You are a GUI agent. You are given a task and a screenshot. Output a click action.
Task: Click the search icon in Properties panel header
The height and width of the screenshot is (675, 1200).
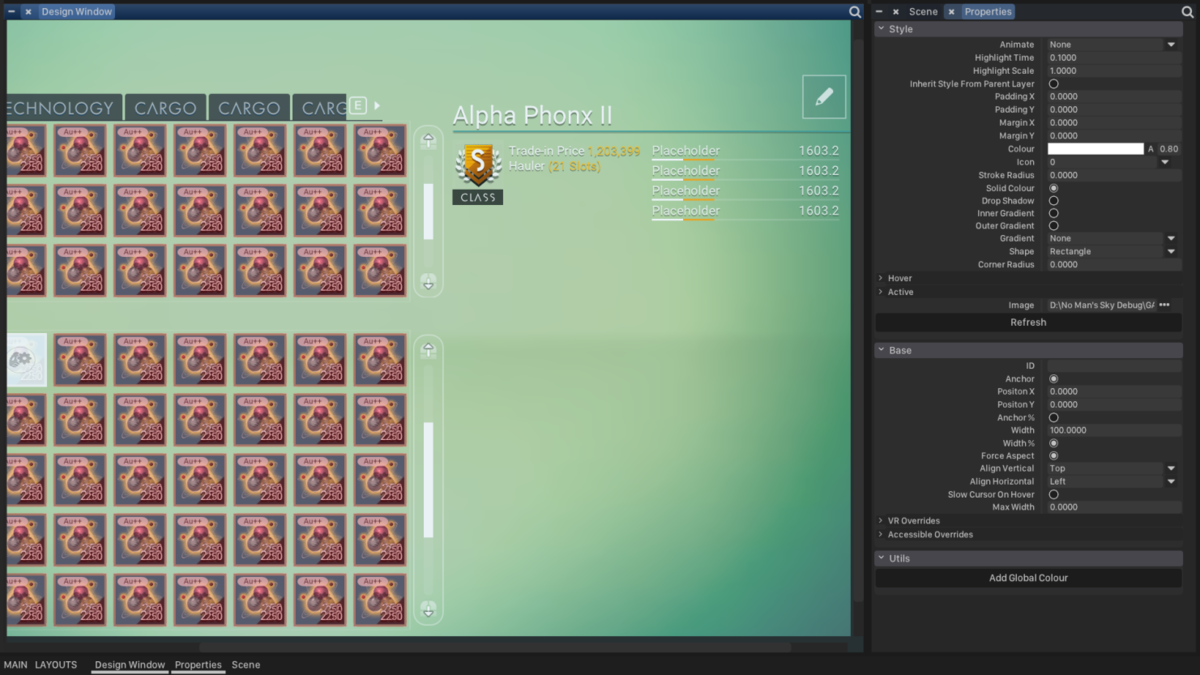pos(1188,12)
